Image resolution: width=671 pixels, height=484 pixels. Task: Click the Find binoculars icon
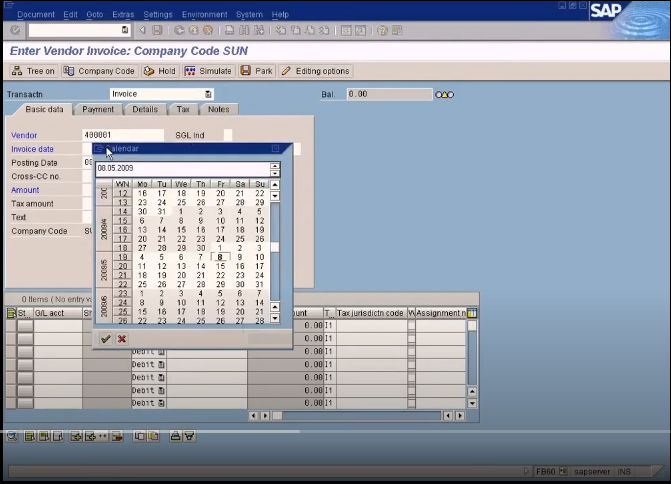[244, 30]
